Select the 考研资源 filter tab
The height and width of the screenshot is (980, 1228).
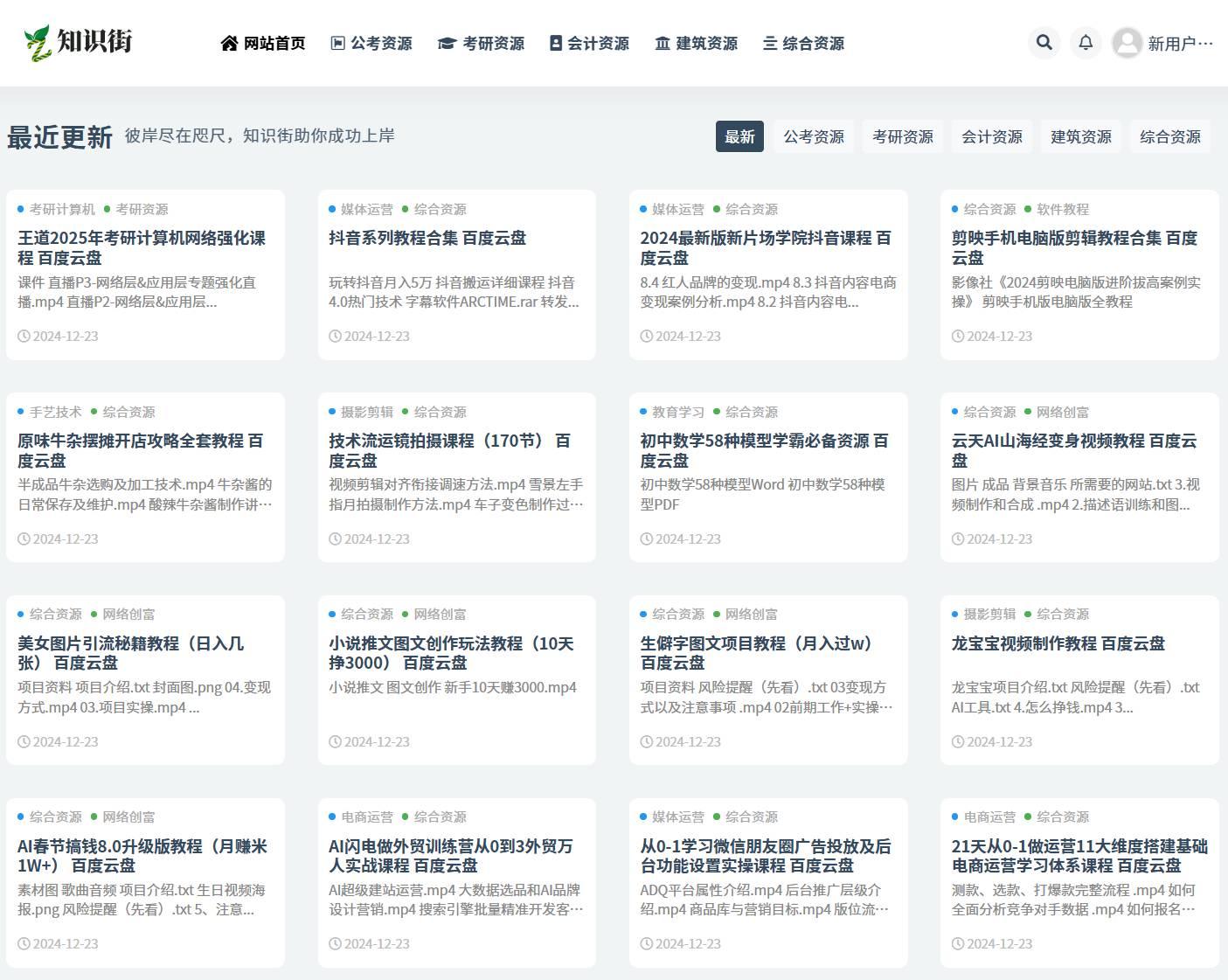[x=903, y=136]
